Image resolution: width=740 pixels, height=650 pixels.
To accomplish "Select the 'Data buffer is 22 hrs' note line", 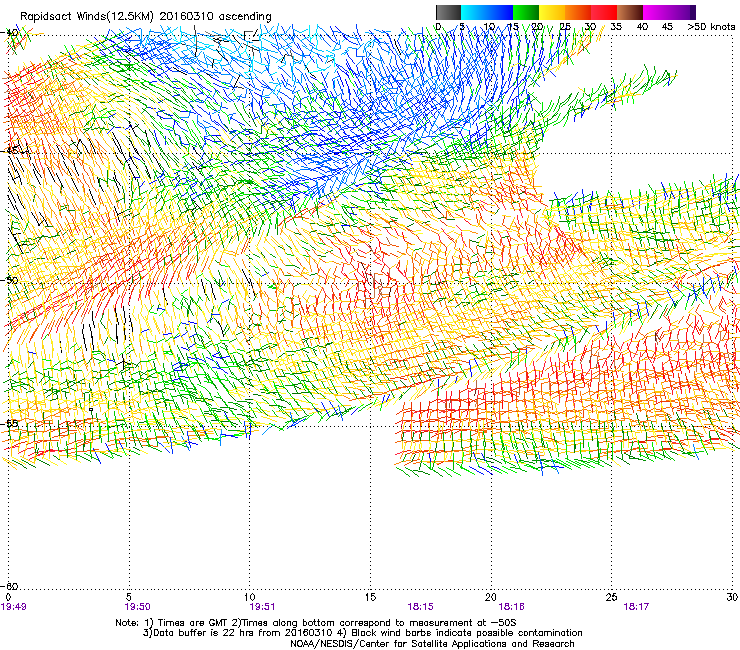I will (x=362, y=633).
